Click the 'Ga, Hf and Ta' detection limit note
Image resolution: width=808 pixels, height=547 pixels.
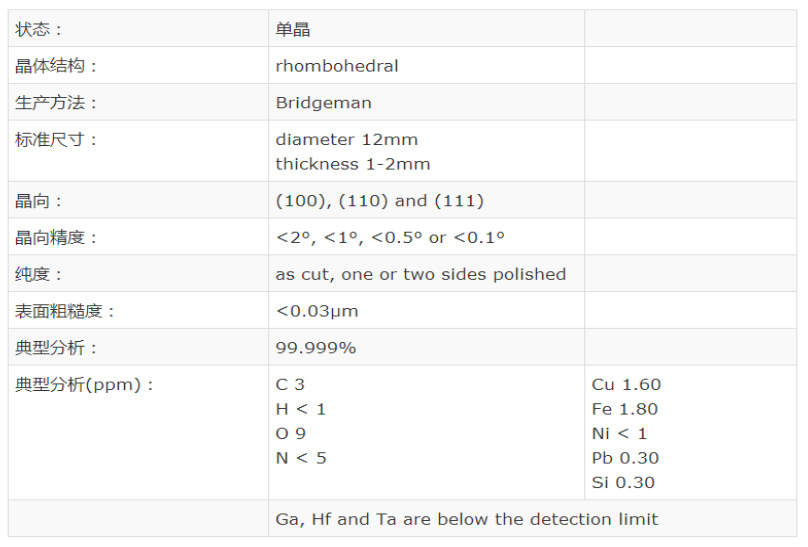coord(467,519)
